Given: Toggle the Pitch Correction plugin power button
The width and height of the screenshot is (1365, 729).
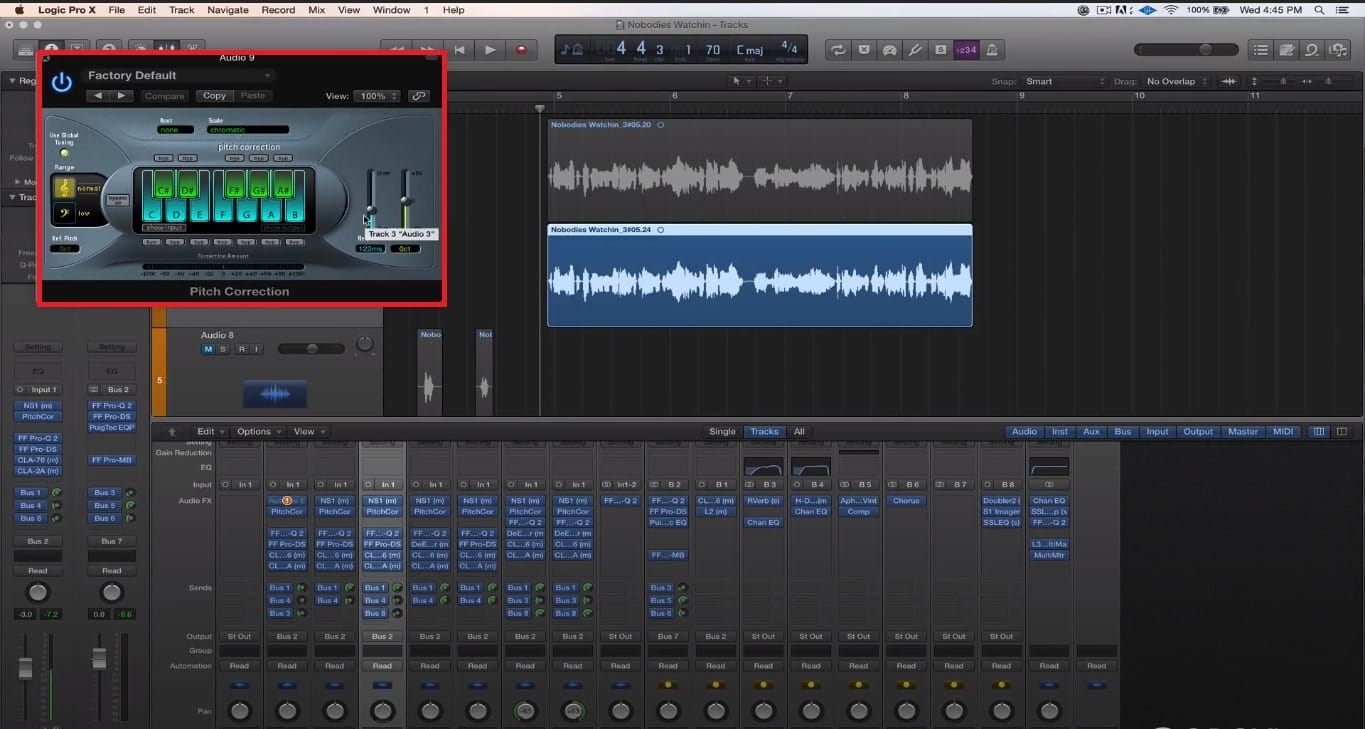Looking at the screenshot, I should (x=60, y=82).
